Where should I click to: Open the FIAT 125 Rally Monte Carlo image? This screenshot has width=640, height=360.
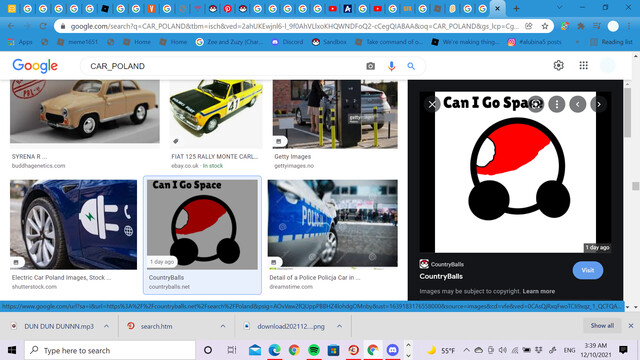click(216, 113)
